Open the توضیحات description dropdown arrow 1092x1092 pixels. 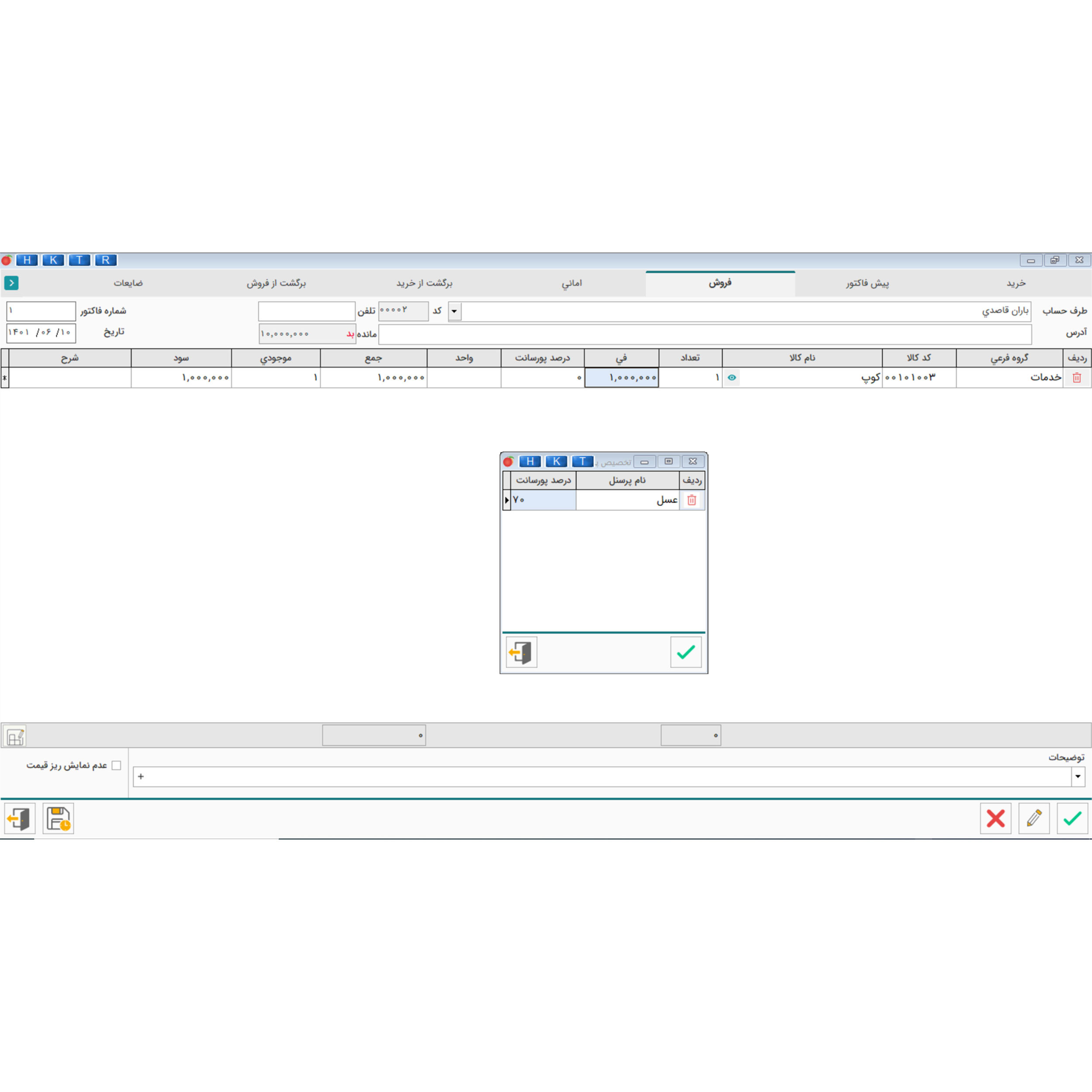[x=1078, y=777]
